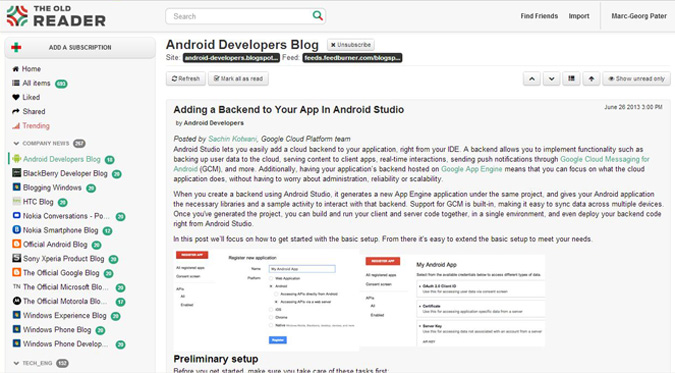
Task: Collapse the COMPANY NEWS folder
Action: click(16, 143)
